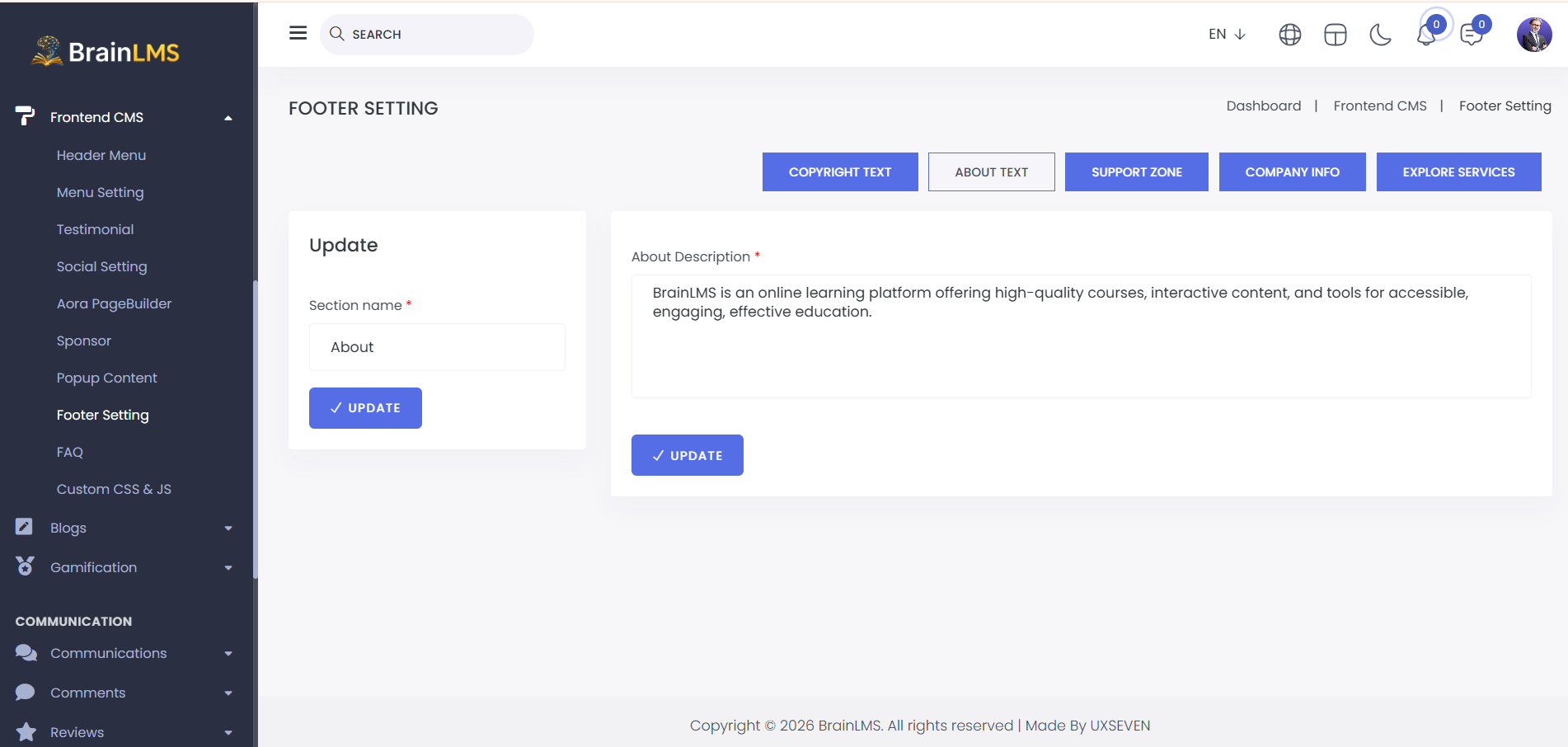Switch to Support Zone tab
1568x747 pixels.
[1136, 171]
